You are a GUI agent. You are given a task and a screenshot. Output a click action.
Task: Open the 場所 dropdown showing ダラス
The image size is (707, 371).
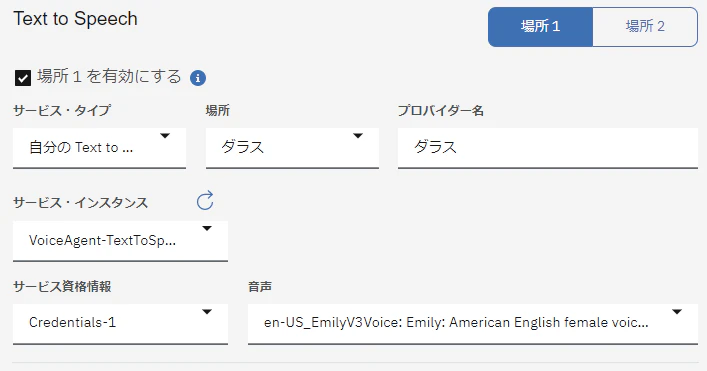click(x=292, y=148)
